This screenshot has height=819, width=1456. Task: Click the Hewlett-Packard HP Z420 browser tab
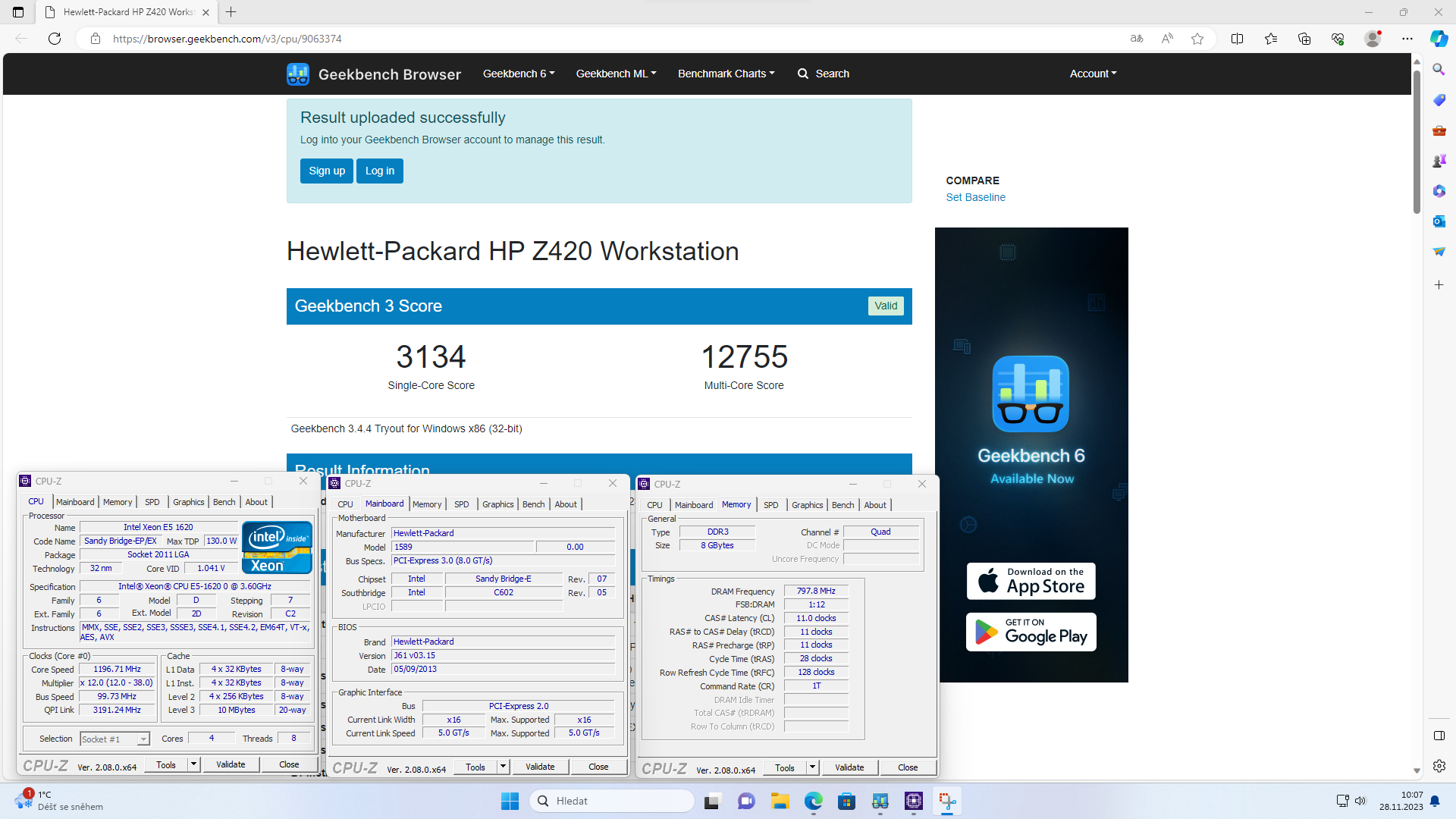(127, 12)
